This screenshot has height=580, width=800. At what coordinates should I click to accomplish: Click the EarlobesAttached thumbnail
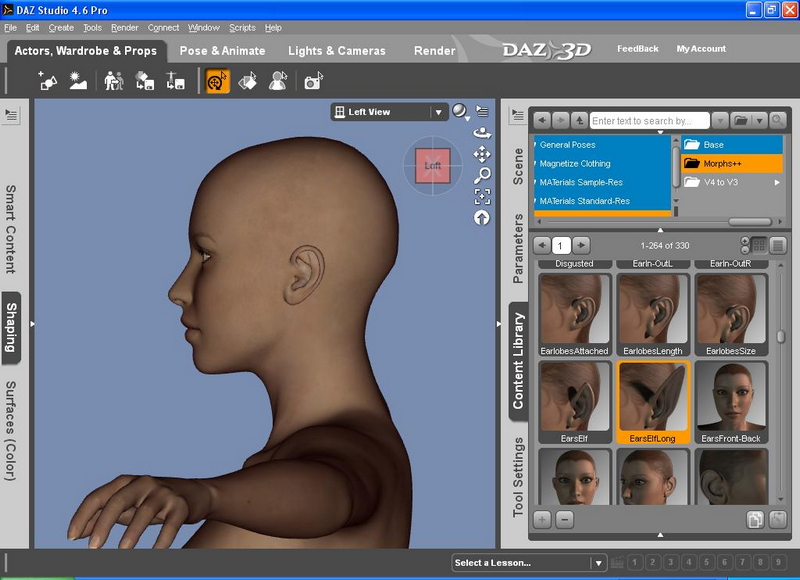(575, 315)
